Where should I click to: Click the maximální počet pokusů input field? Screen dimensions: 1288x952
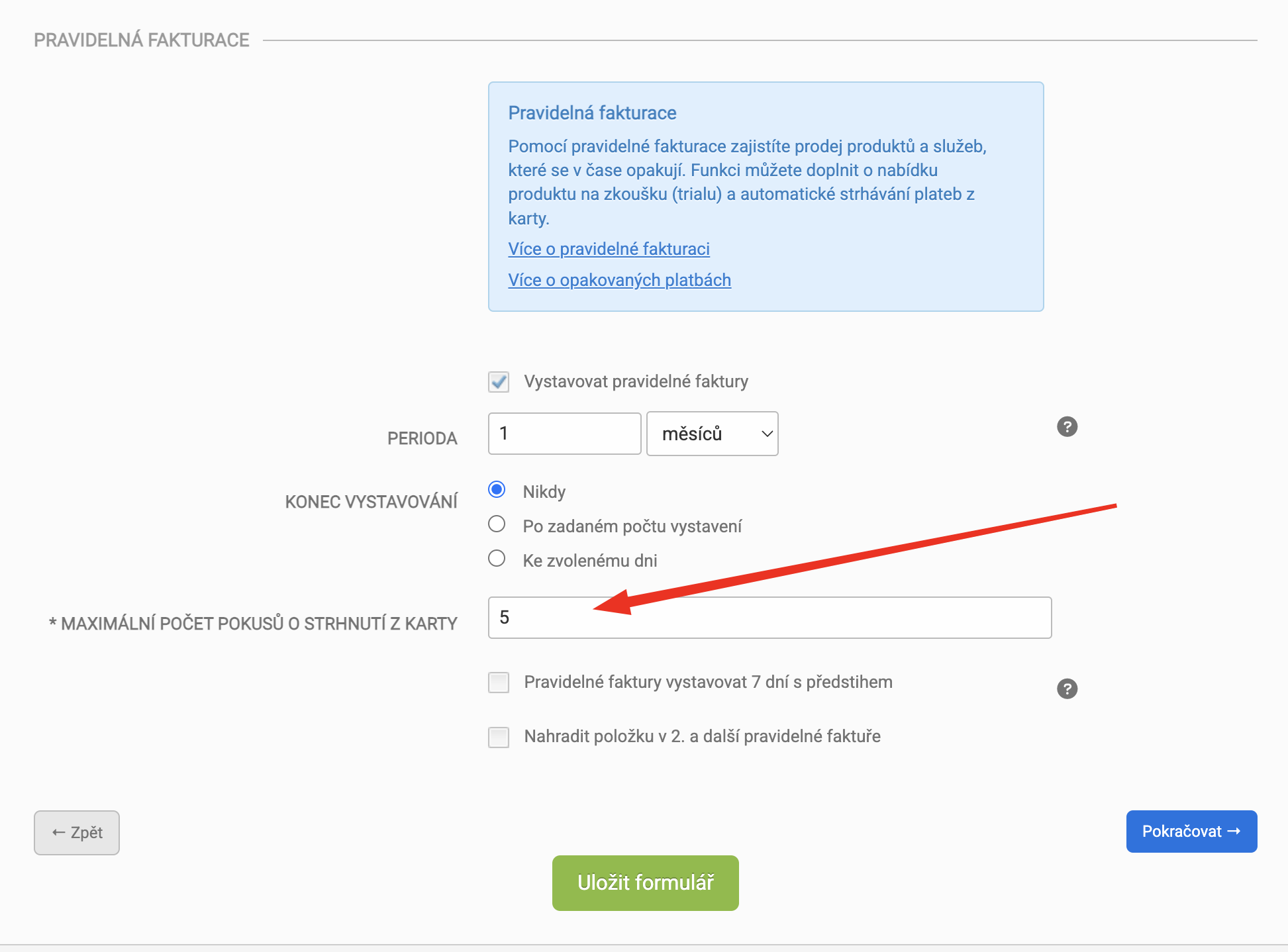click(x=769, y=618)
